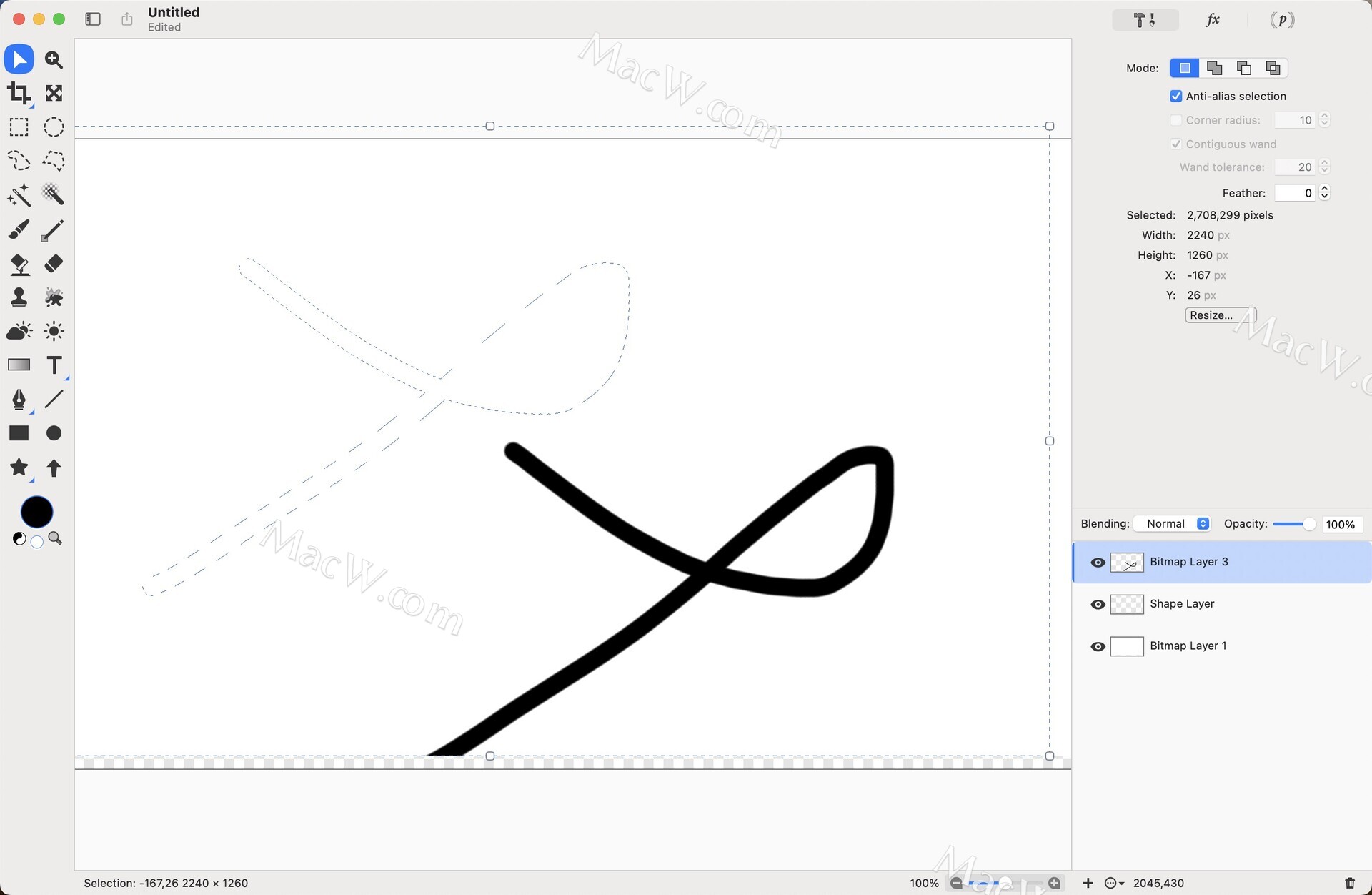This screenshot has height=895, width=1372.
Task: Switch to the fx effects tab
Action: coord(1213,20)
